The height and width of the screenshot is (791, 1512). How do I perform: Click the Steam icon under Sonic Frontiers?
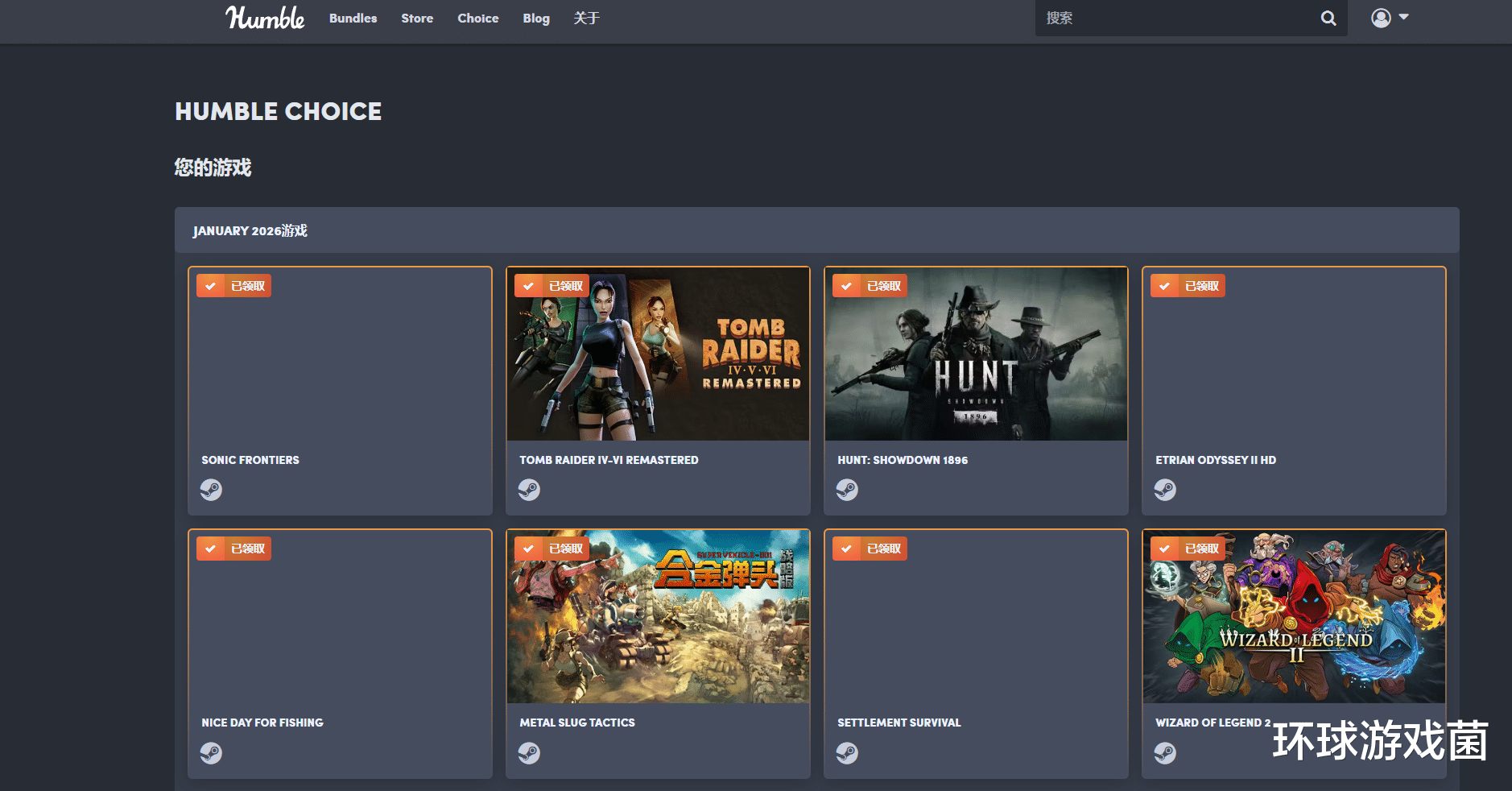click(211, 490)
